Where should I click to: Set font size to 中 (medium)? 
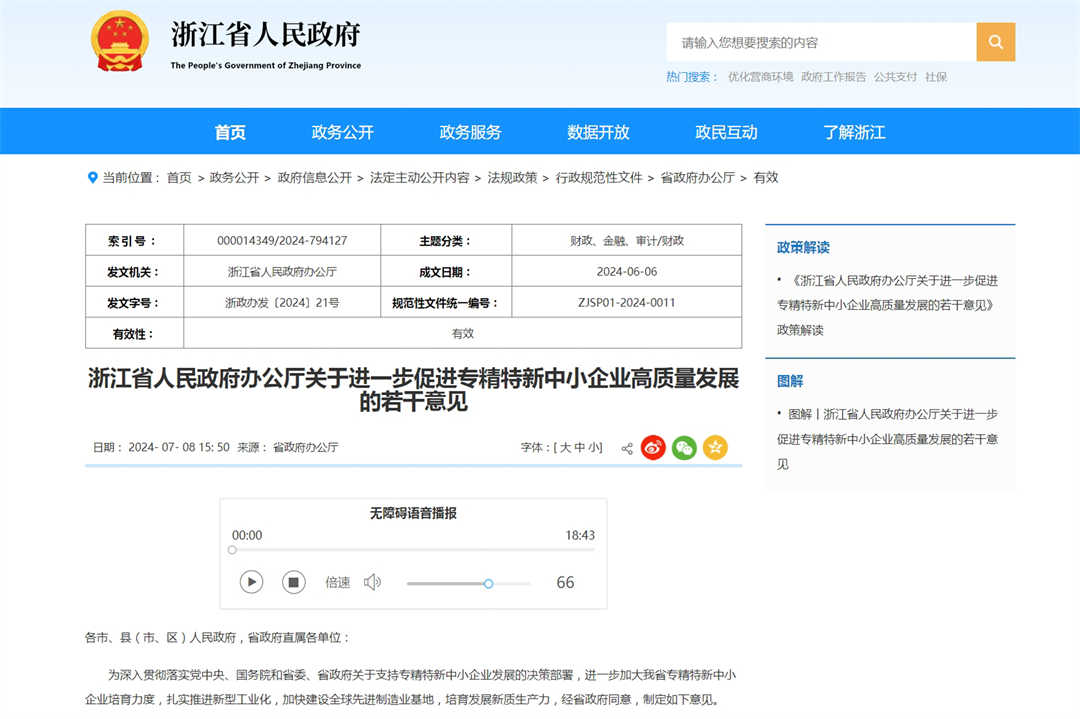[x=580, y=448]
